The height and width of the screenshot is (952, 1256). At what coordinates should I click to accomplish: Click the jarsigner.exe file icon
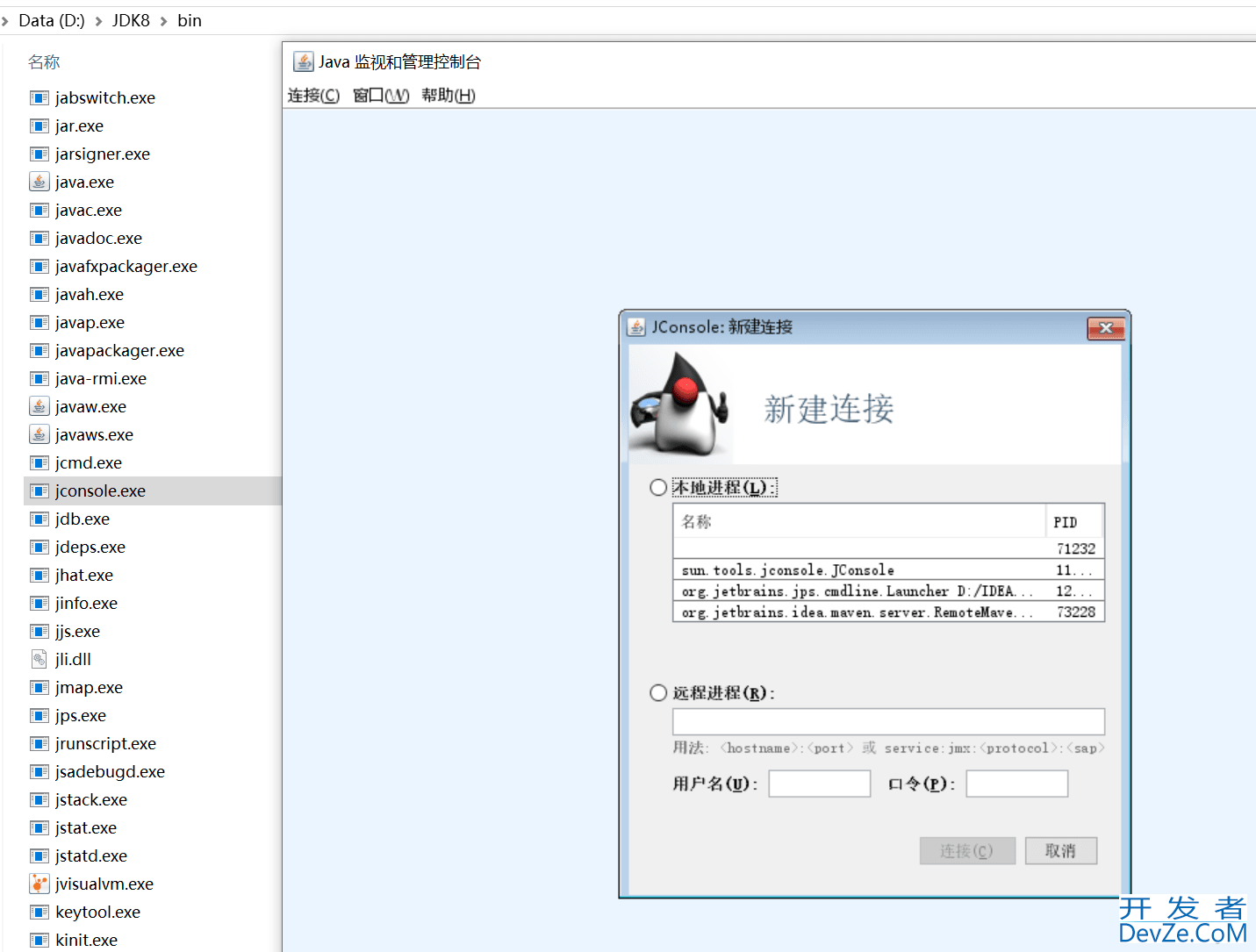pos(39,154)
